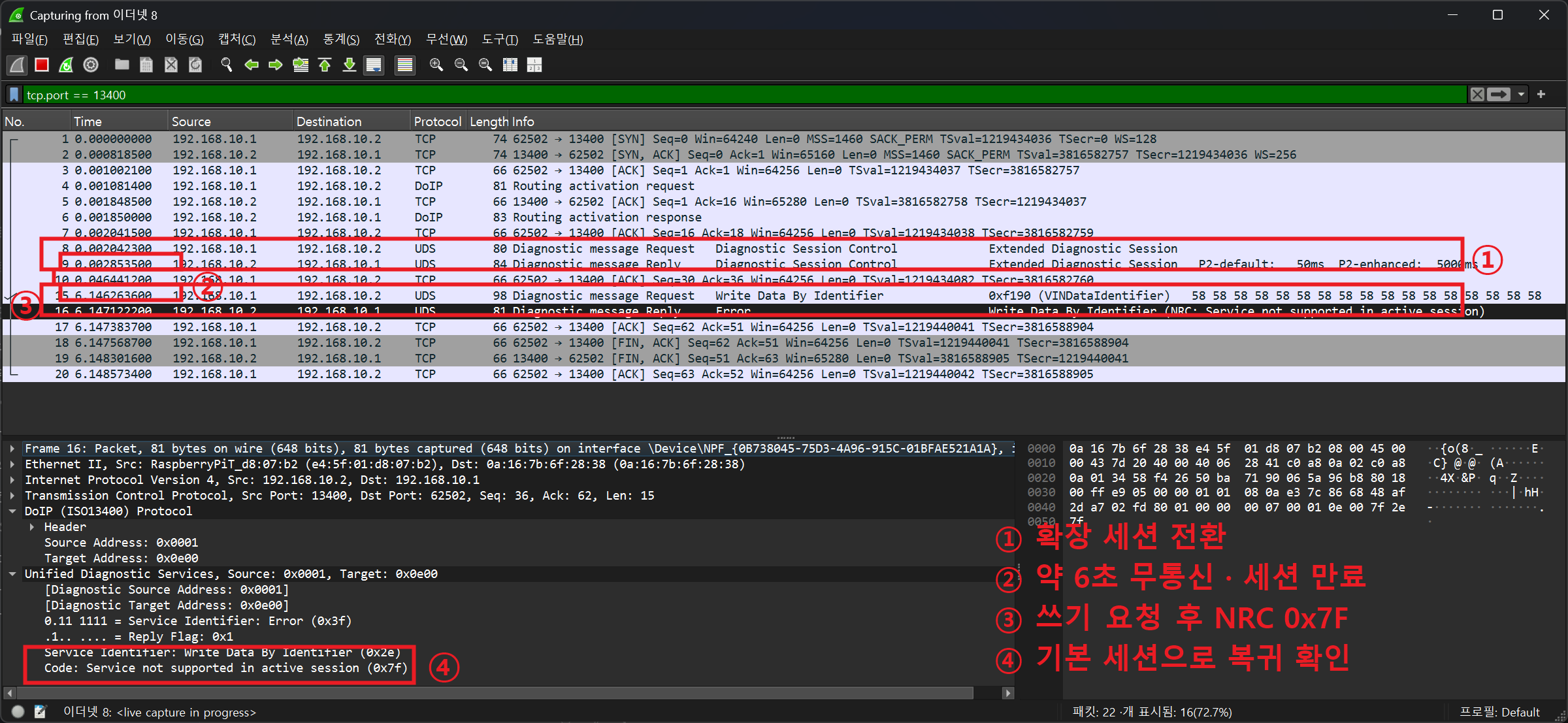Open the 통계(S) menu

pos(341,39)
